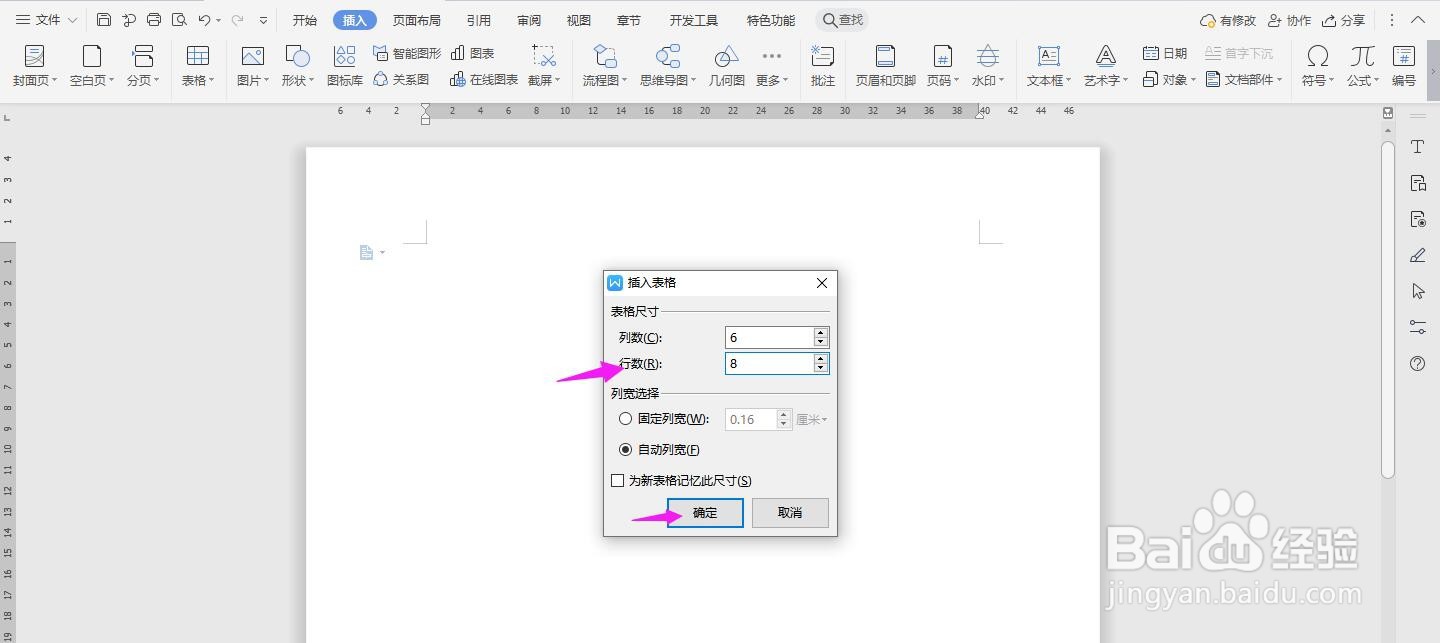Open document parts (文档部件) dropdown
The image size is (1440, 643).
tap(1244, 79)
